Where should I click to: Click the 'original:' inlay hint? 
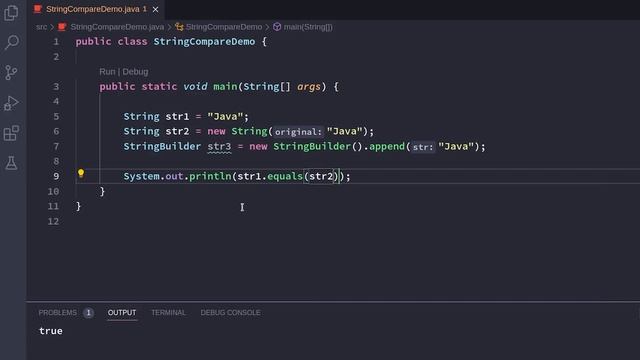(x=298, y=132)
